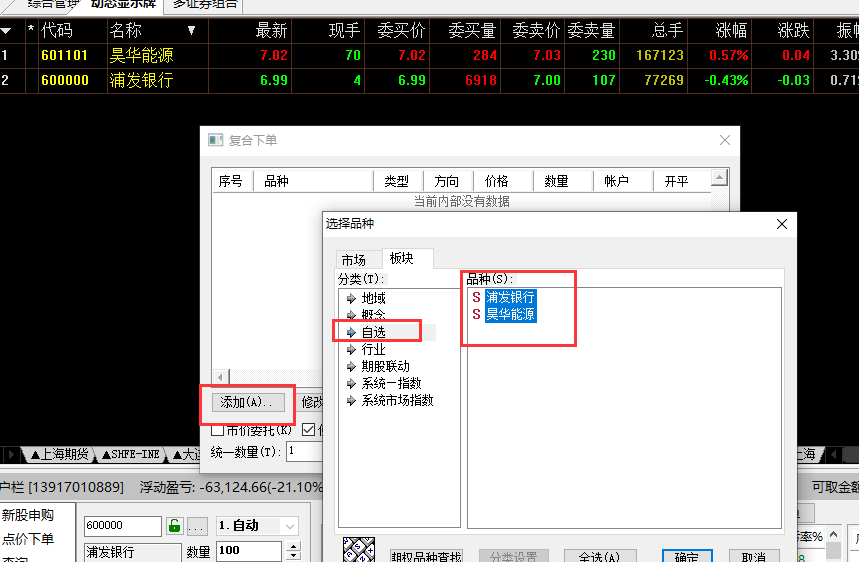
Task: Click the 统一数量(T) input field
Action: point(304,451)
